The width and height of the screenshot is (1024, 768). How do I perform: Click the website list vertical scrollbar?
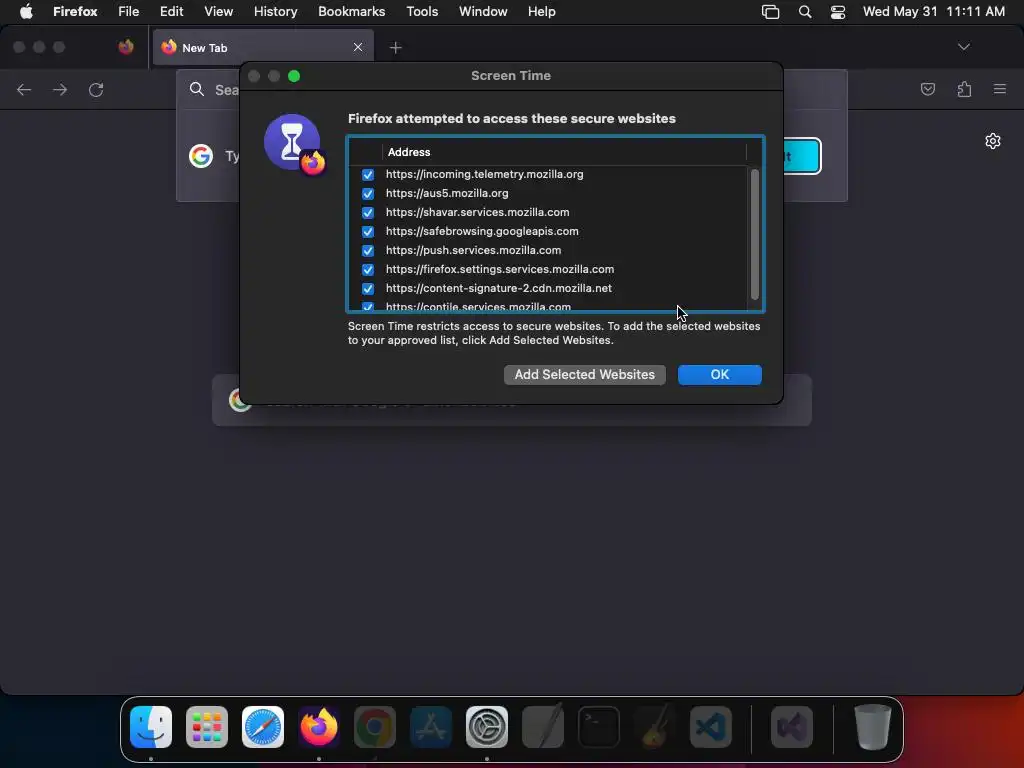(755, 234)
